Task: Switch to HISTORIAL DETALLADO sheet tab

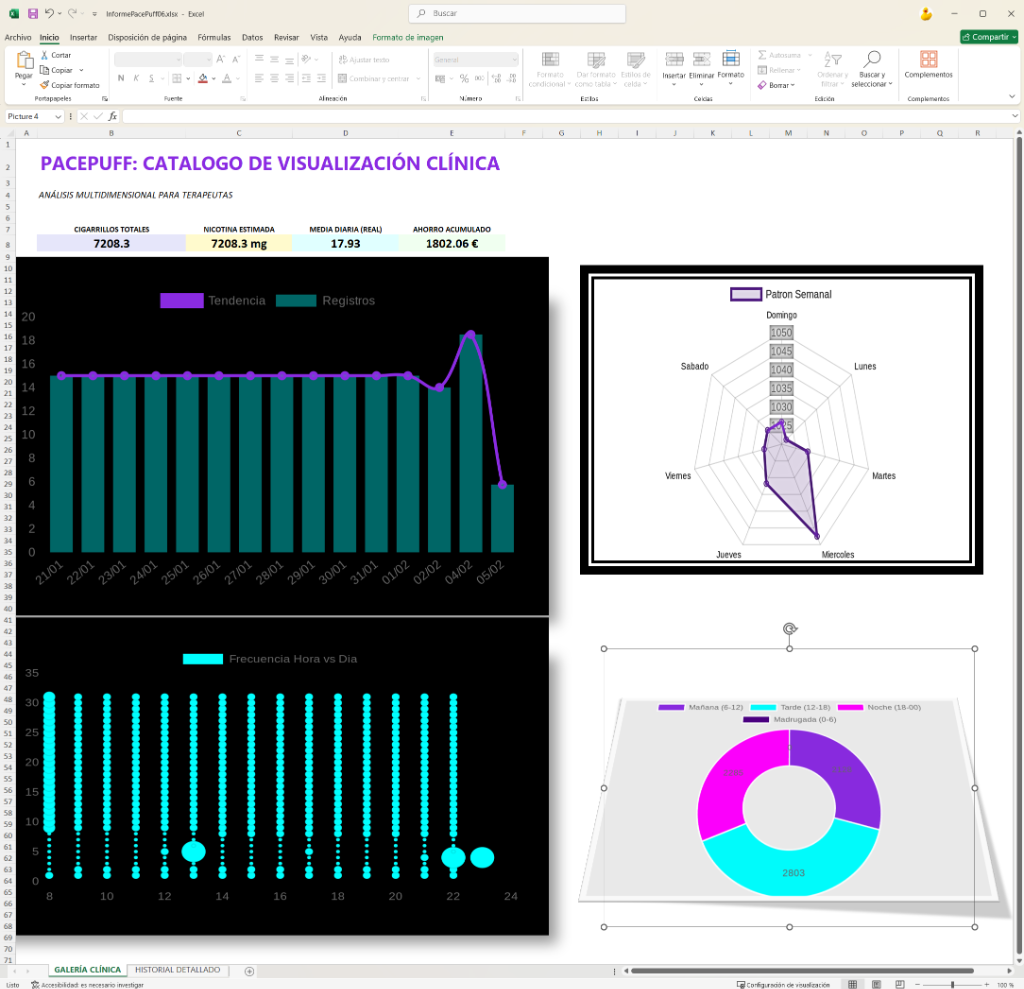Action: coord(178,970)
